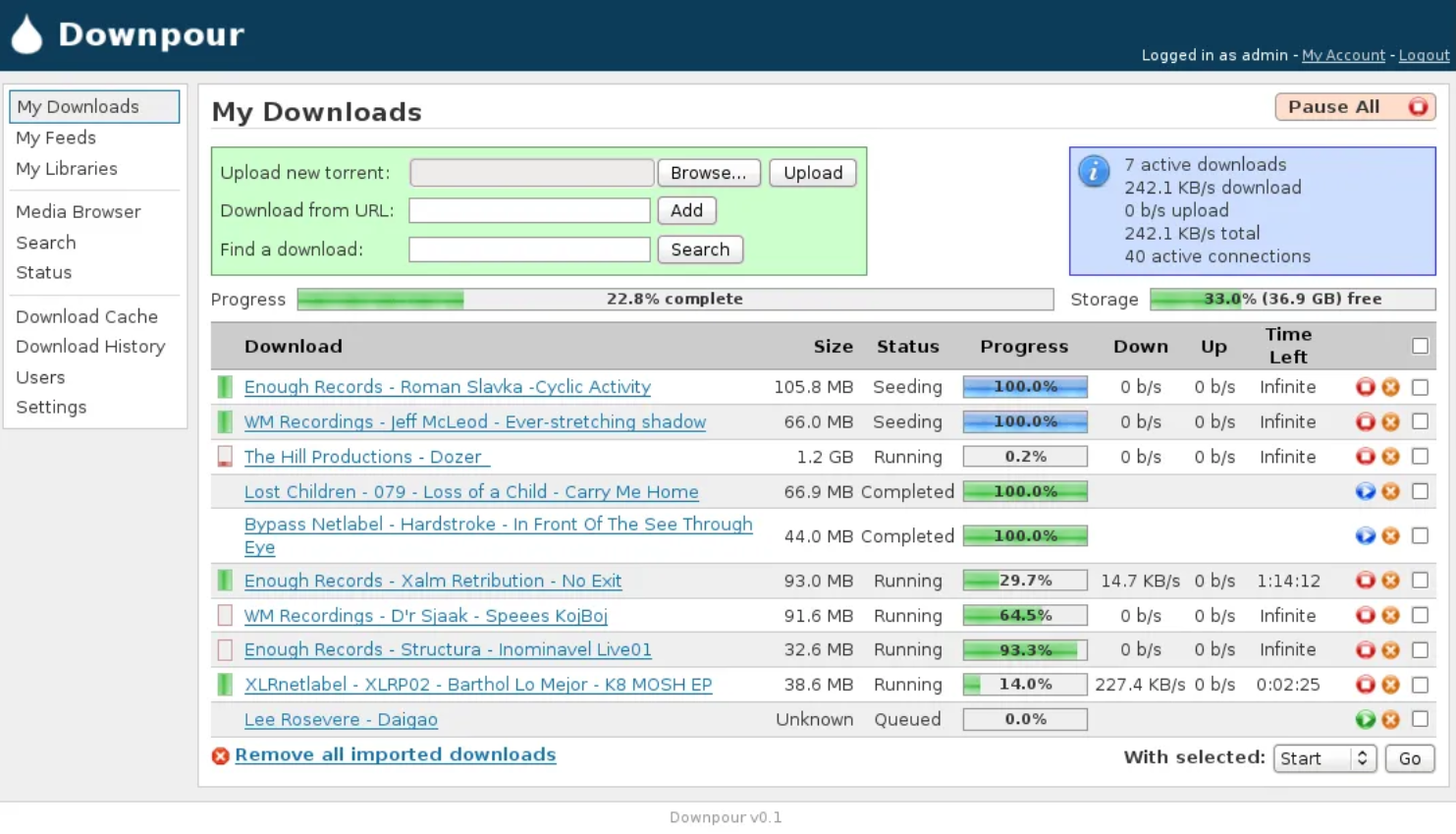Go to the Settings page
The image size is (1456, 834).
[x=51, y=407]
